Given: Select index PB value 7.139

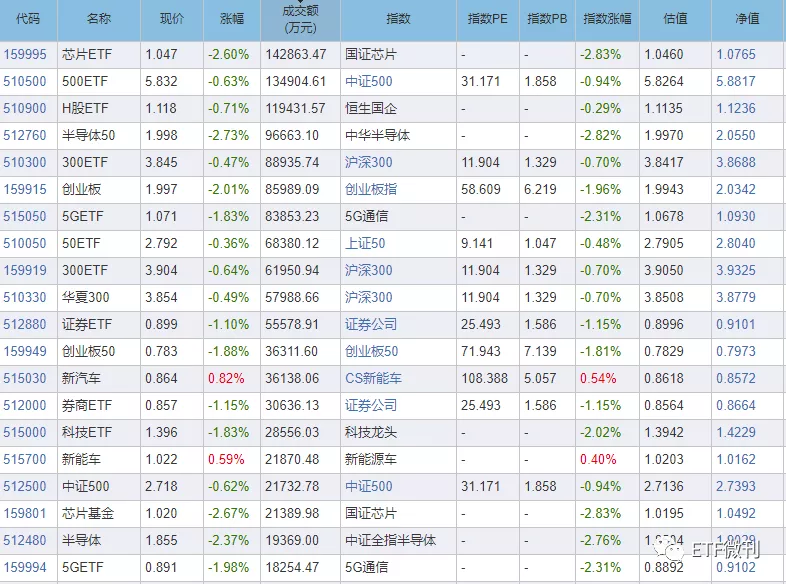Looking at the screenshot, I should tap(540, 351).
